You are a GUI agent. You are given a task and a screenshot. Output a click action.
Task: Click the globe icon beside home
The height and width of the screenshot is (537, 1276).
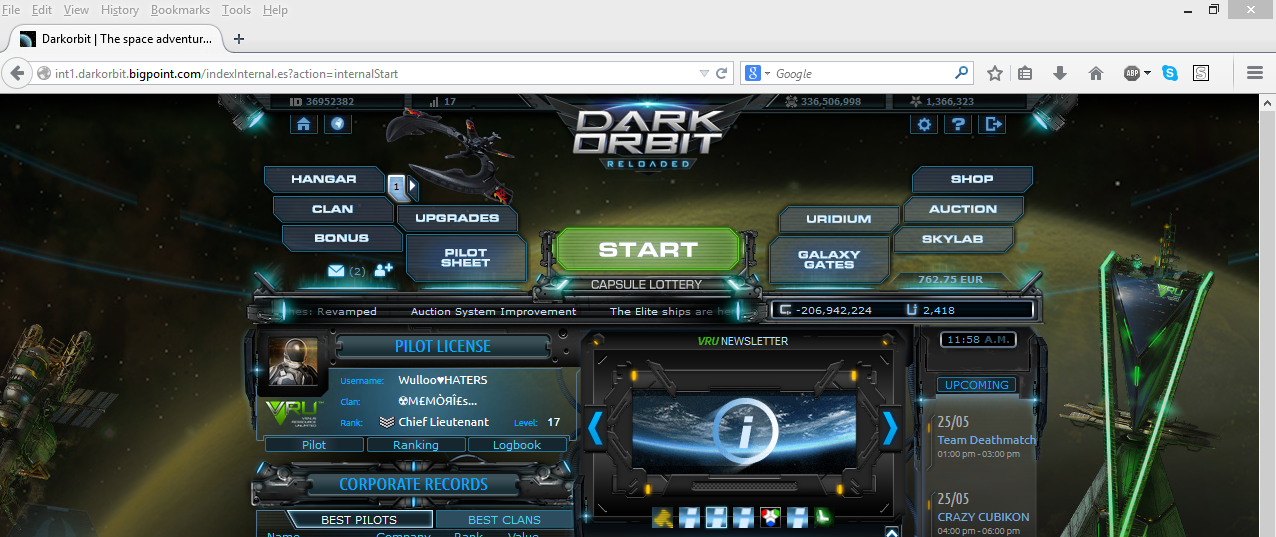(338, 124)
